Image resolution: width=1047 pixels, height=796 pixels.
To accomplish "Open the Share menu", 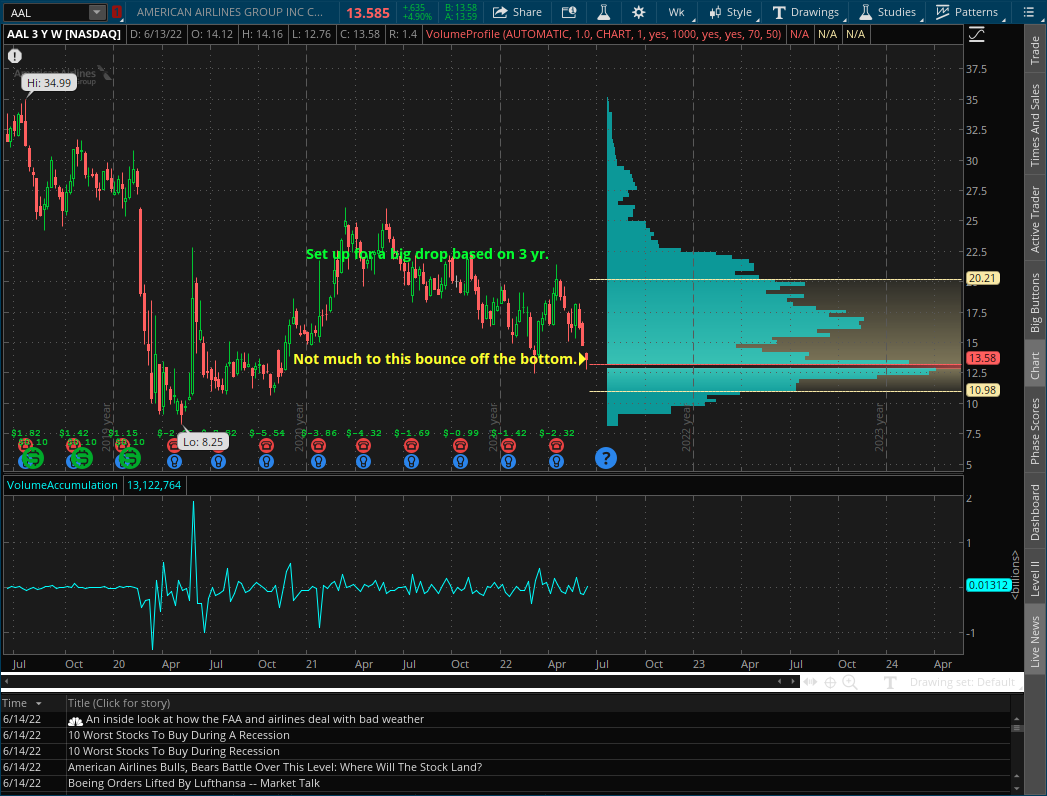I will click(x=514, y=12).
